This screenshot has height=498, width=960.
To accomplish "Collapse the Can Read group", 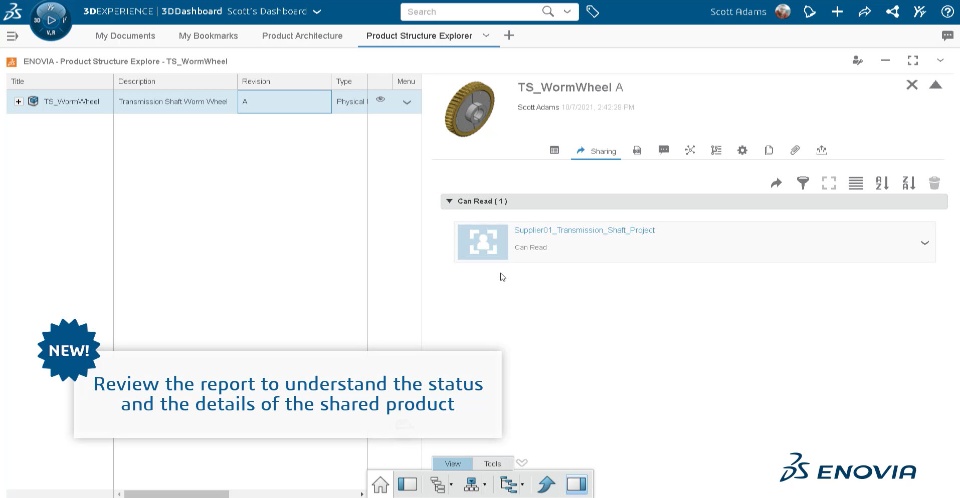I will coord(449,201).
